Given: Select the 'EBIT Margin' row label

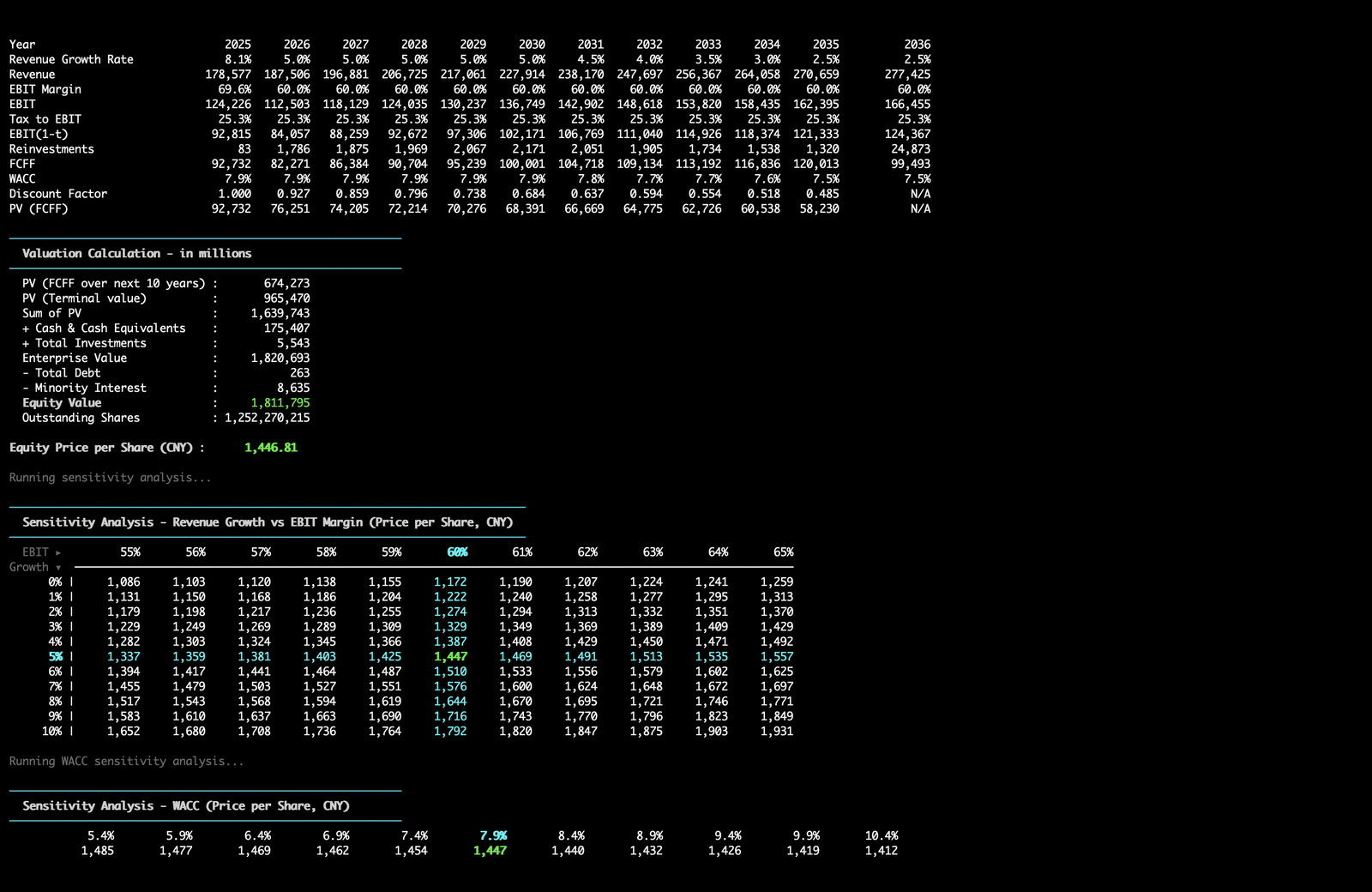Looking at the screenshot, I should click(45, 89).
